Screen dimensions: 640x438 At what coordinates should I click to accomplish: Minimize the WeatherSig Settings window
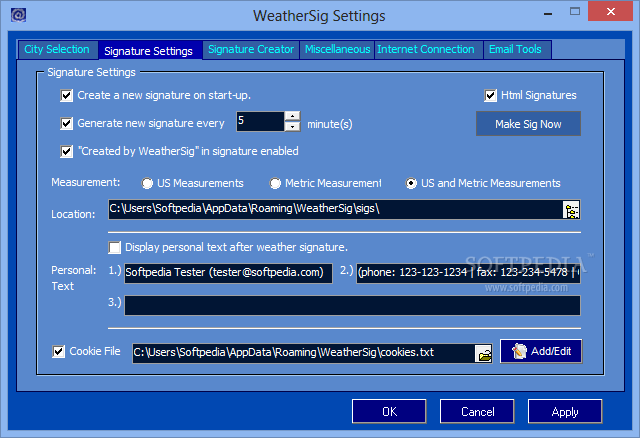click(x=548, y=14)
